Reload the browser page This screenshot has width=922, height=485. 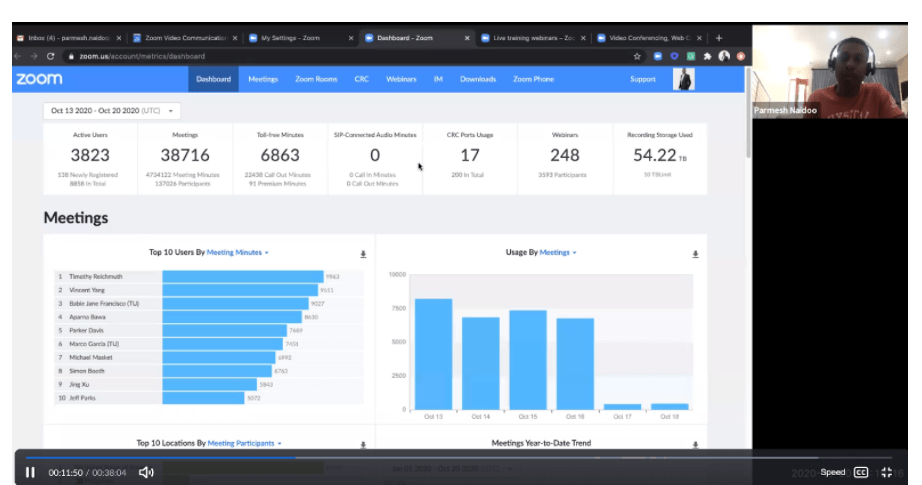[x=50, y=56]
